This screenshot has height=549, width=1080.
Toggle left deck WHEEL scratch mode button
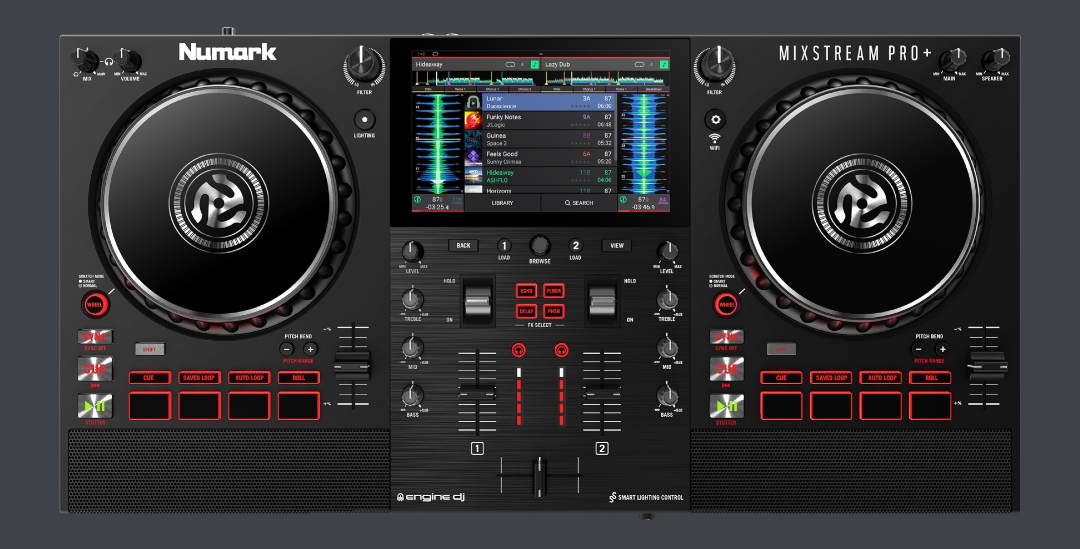point(95,304)
